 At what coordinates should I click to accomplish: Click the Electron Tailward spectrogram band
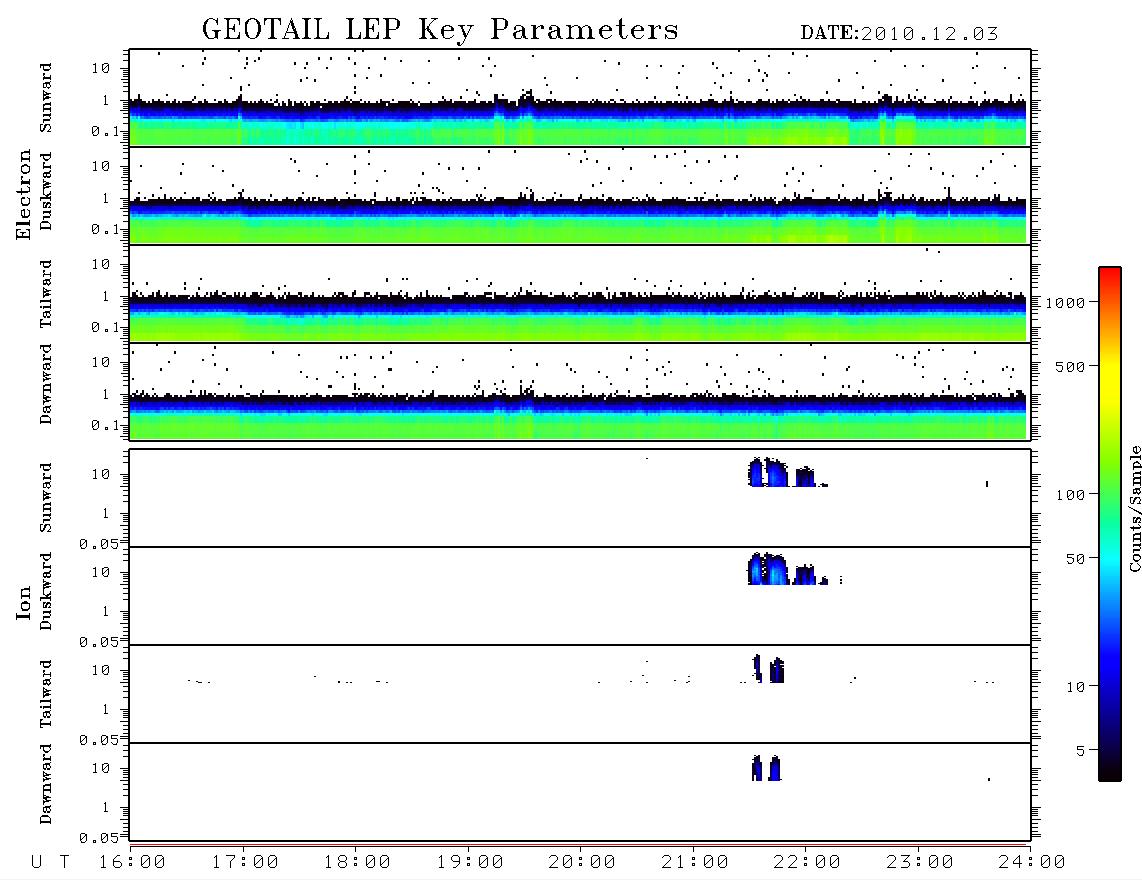click(x=578, y=317)
